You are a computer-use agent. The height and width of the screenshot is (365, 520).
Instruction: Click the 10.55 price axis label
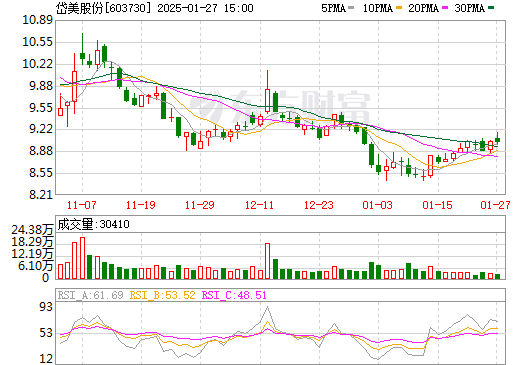point(37,42)
